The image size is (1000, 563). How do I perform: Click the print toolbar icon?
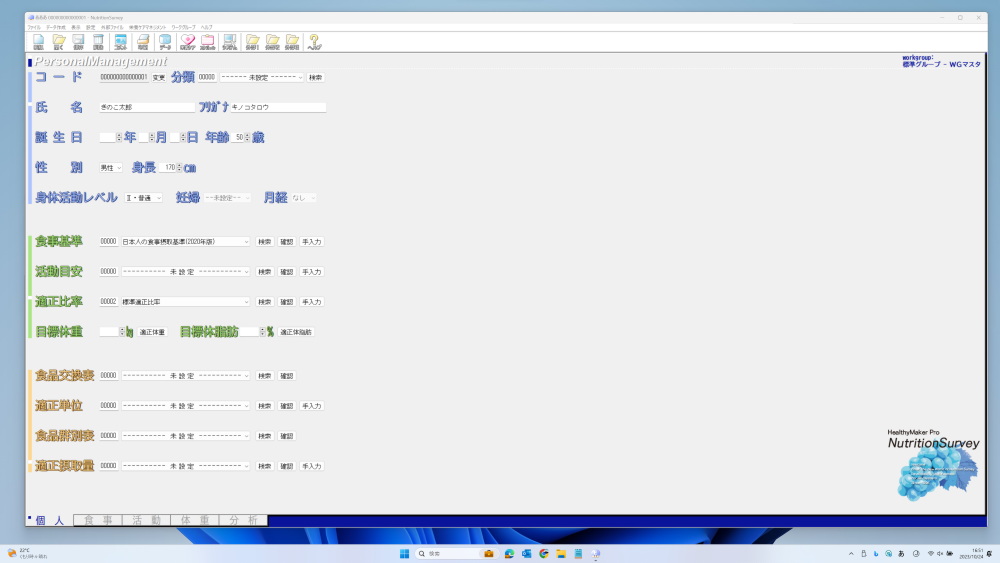coord(143,42)
